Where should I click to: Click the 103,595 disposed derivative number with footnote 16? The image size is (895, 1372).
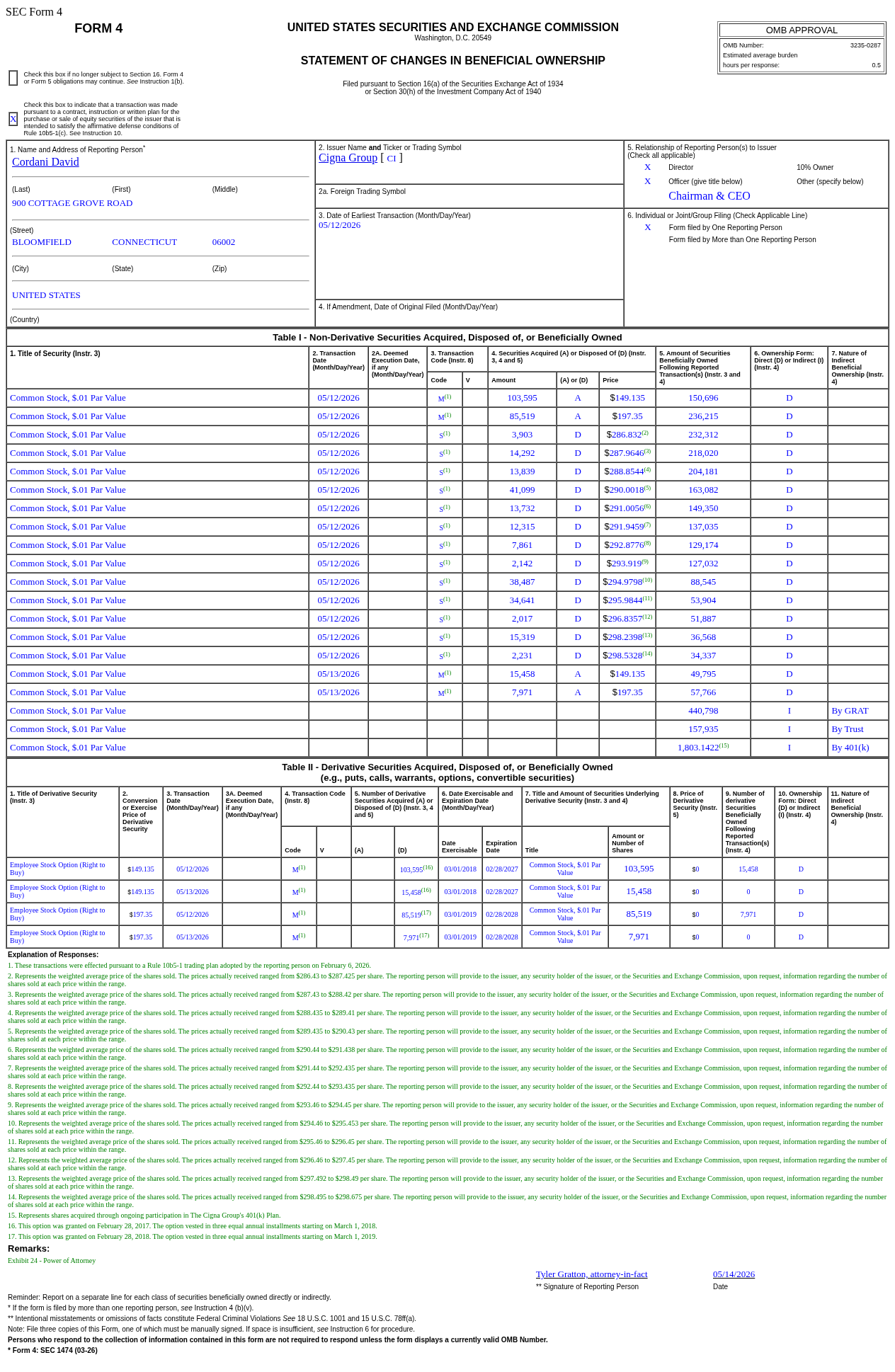coord(416,869)
